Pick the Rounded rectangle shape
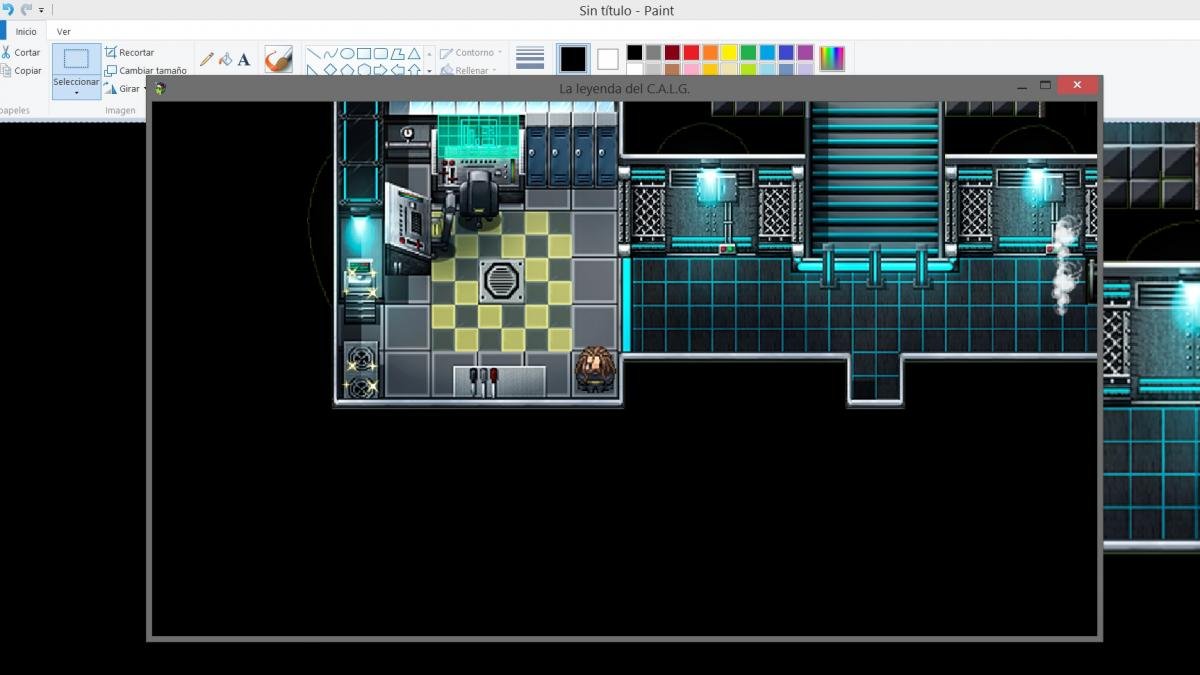Viewport: 1200px width, 675px height. point(381,54)
